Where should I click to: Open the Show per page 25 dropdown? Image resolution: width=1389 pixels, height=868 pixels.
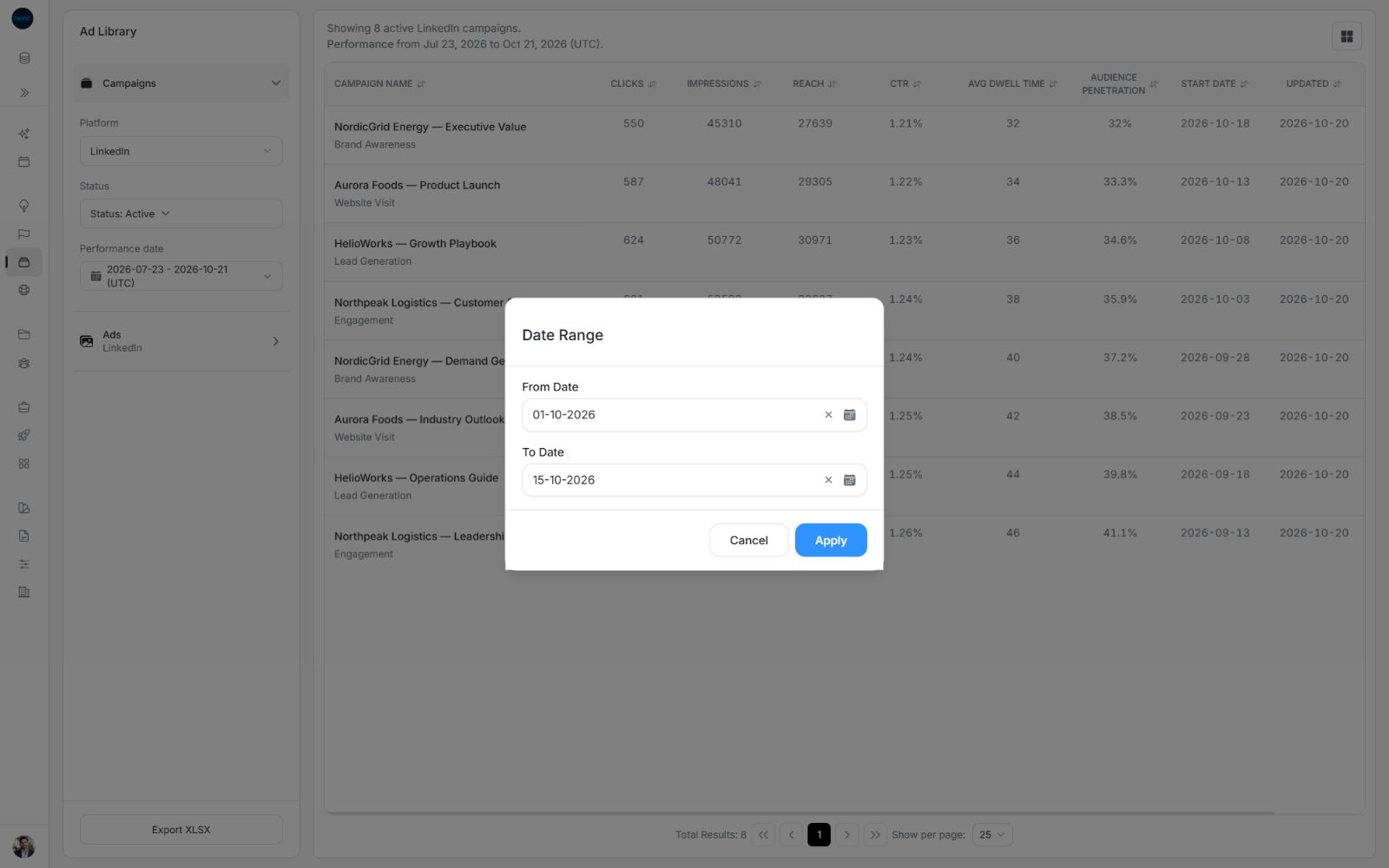pos(992,835)
